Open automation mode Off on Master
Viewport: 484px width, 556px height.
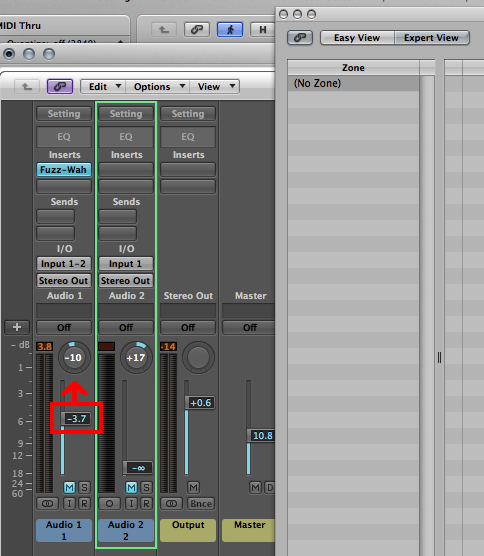249,327
